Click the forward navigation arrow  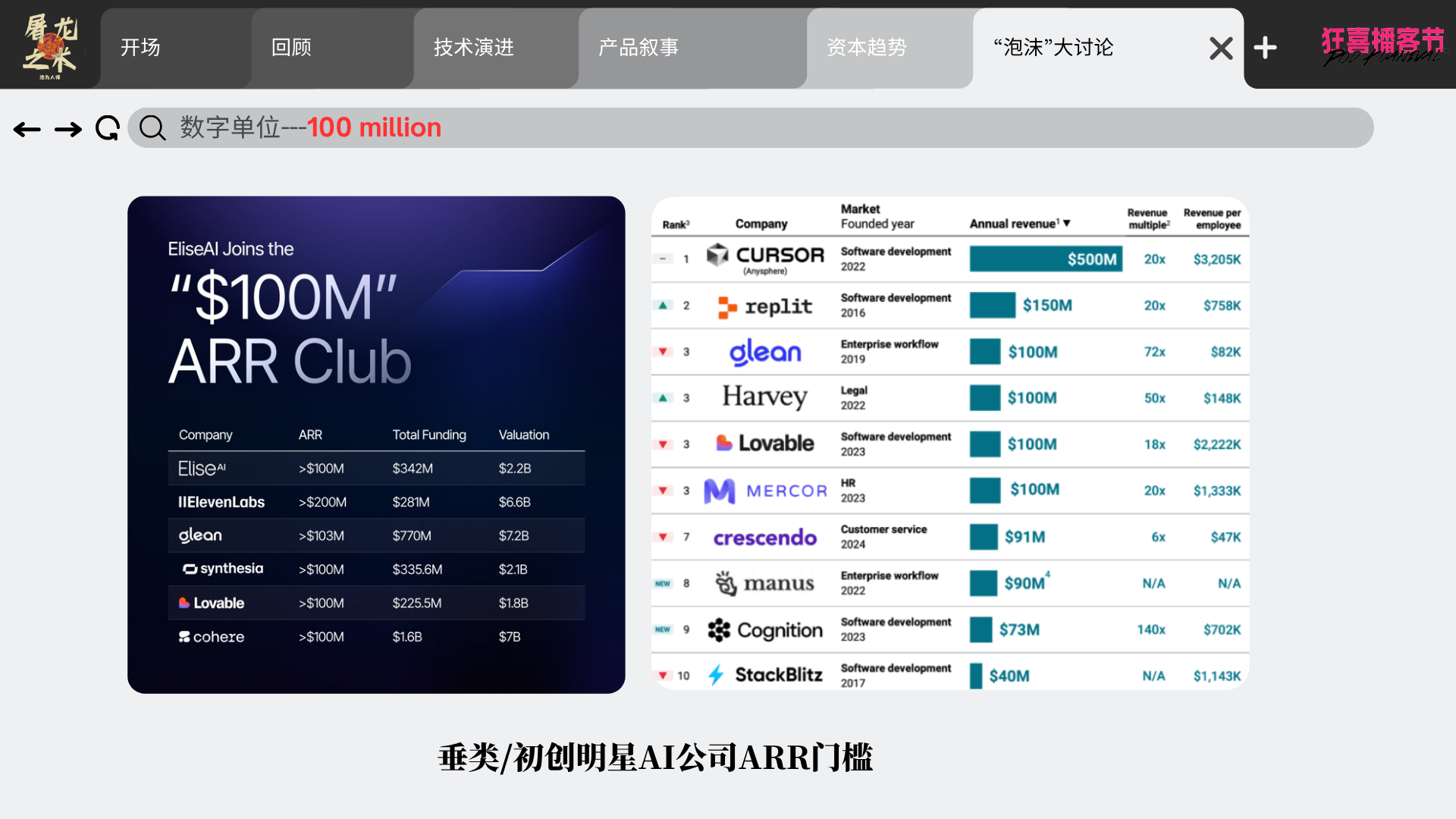[68, 130]
